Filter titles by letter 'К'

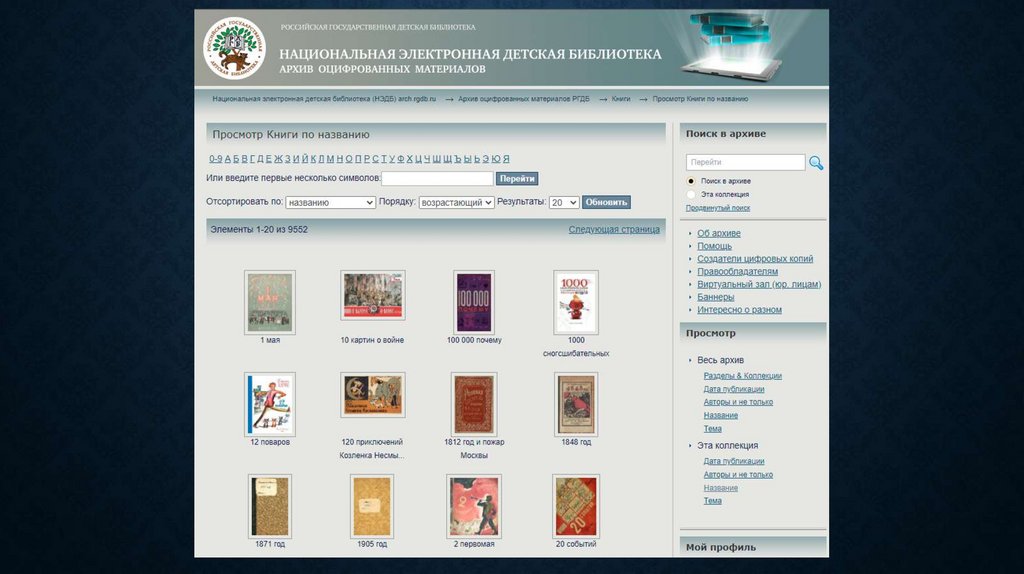314,159
